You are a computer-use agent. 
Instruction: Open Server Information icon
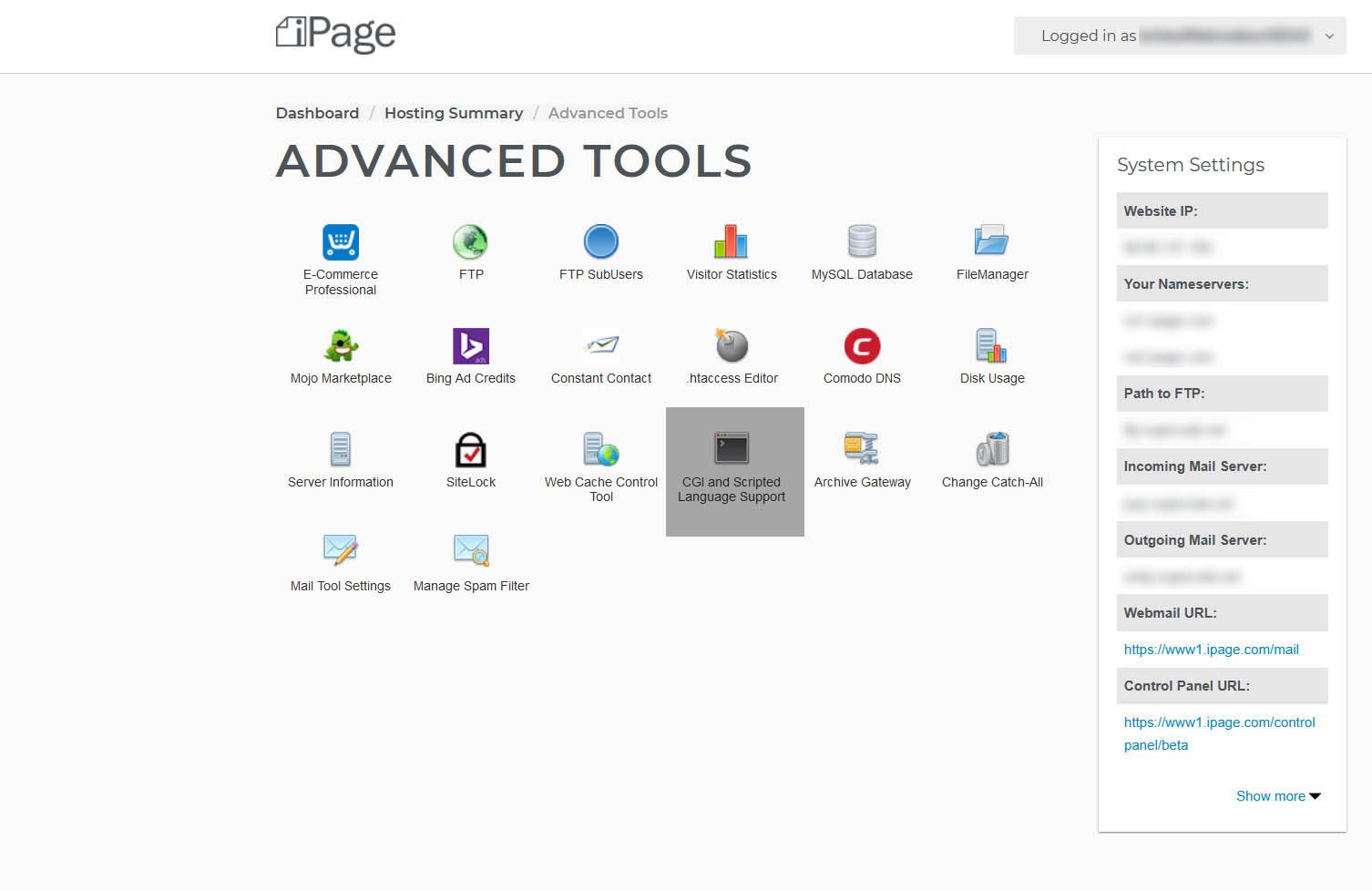click(x=341, y=449)
